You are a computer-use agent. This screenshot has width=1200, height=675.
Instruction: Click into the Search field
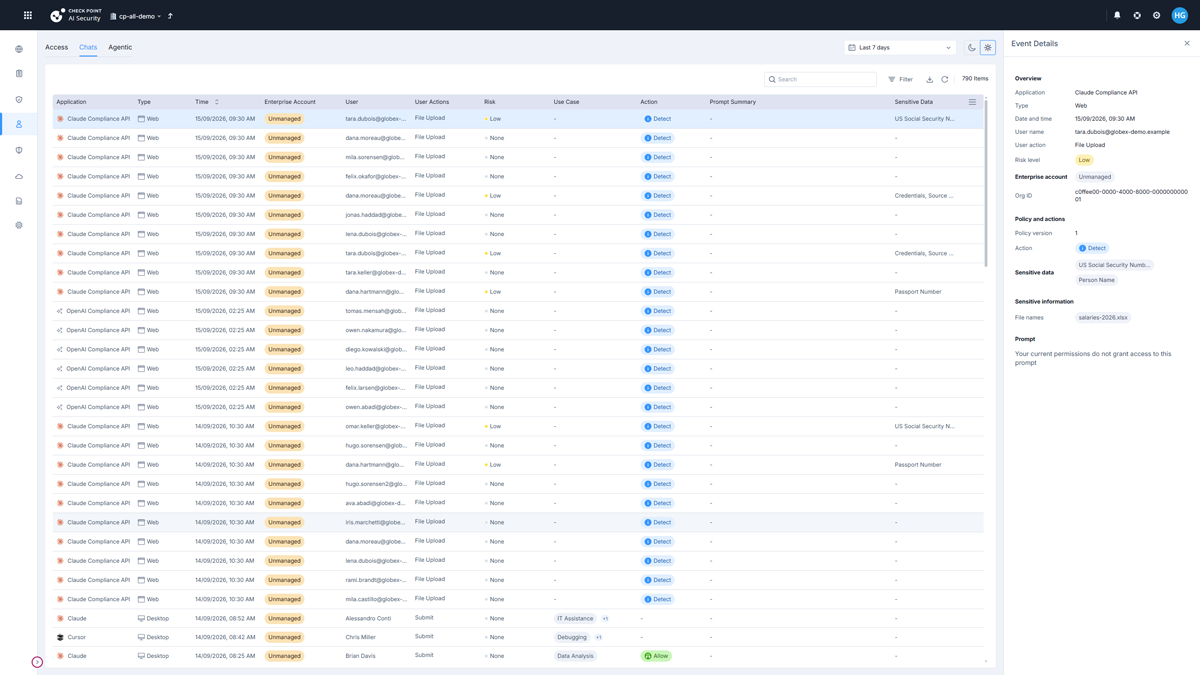[820, 79]
